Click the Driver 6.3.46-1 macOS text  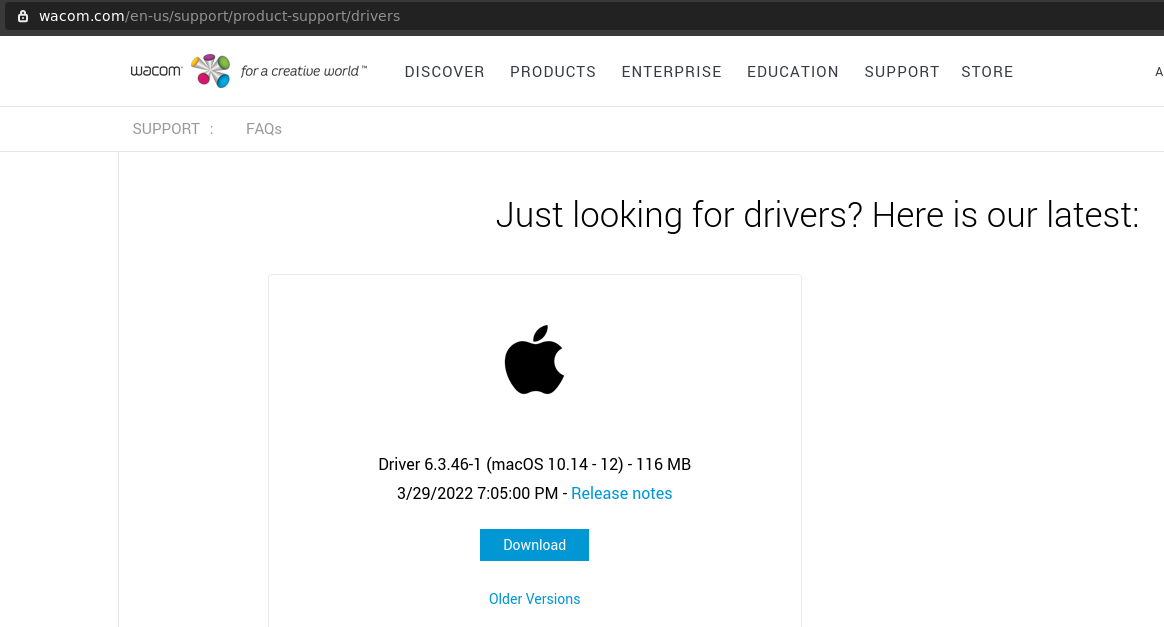[x=534, y=464]
